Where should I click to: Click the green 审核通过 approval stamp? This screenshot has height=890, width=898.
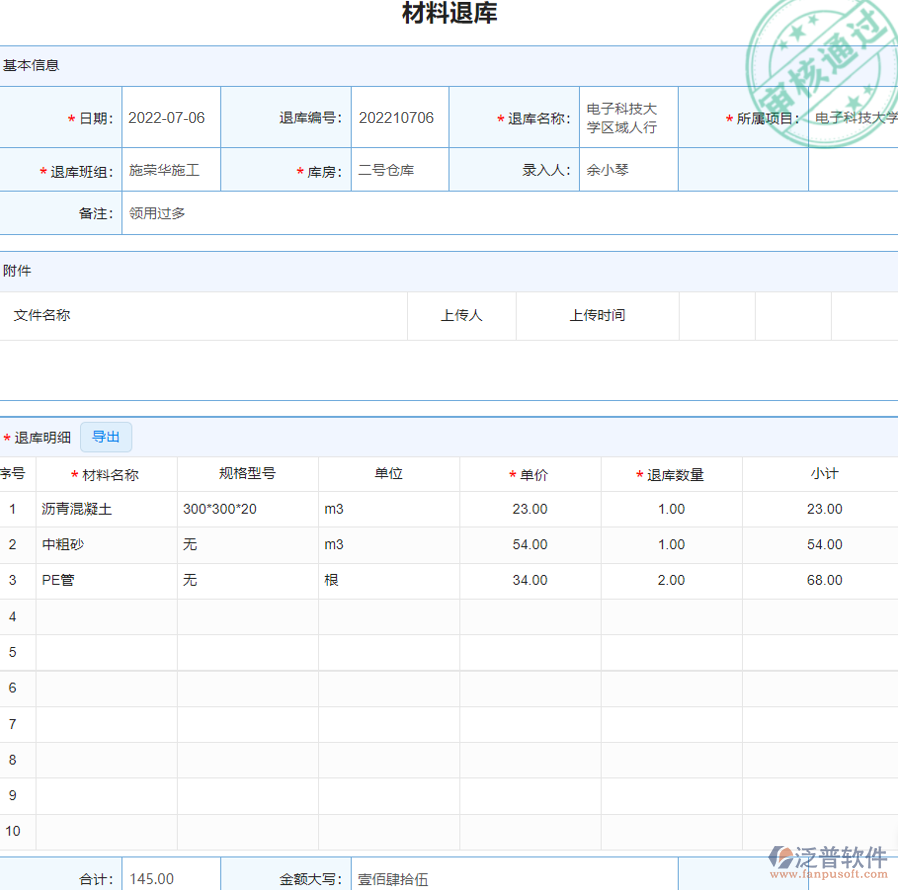[x=821, y=70]
